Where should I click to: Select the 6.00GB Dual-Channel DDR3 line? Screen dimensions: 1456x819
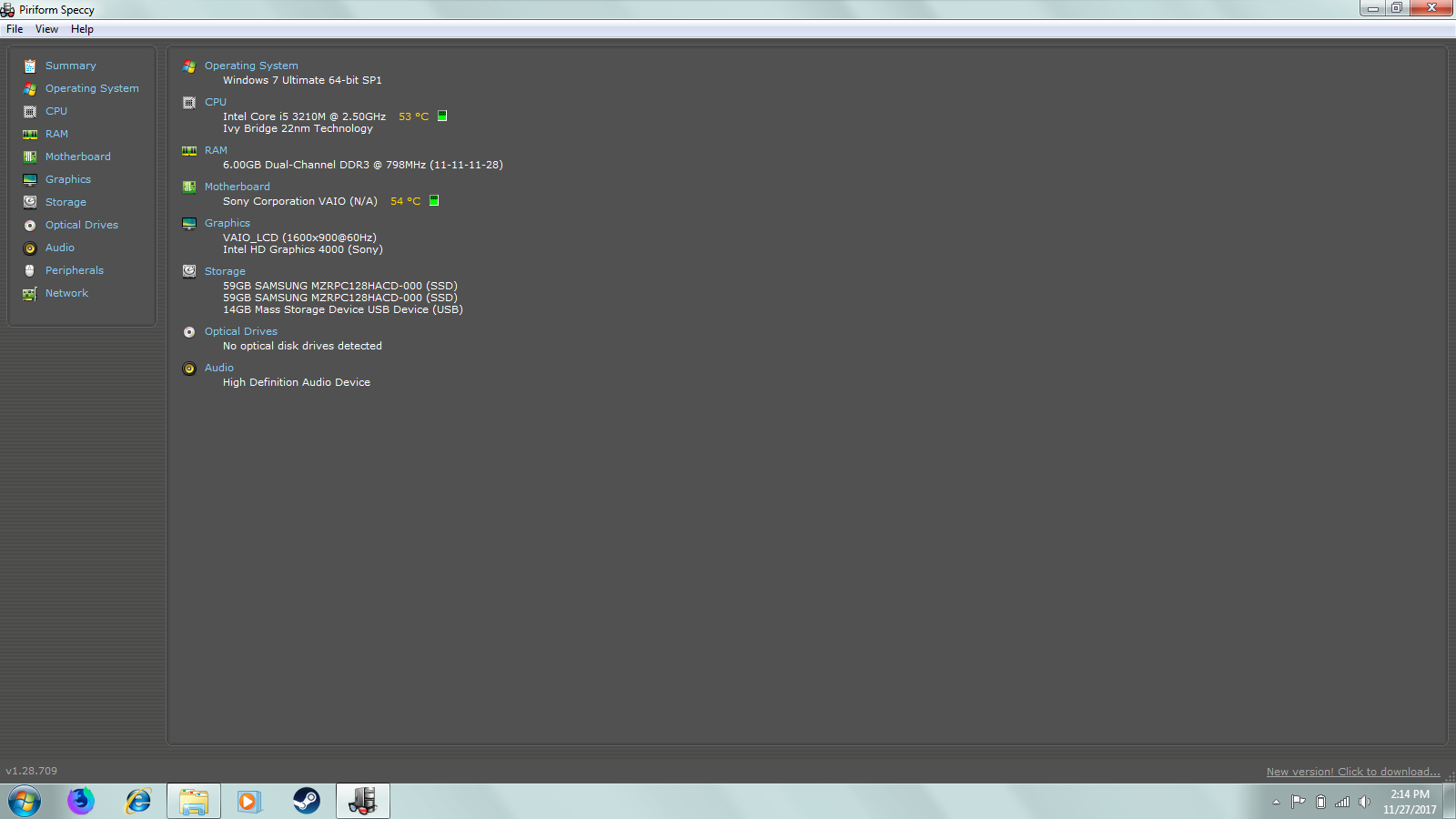[x=363, y=165]
